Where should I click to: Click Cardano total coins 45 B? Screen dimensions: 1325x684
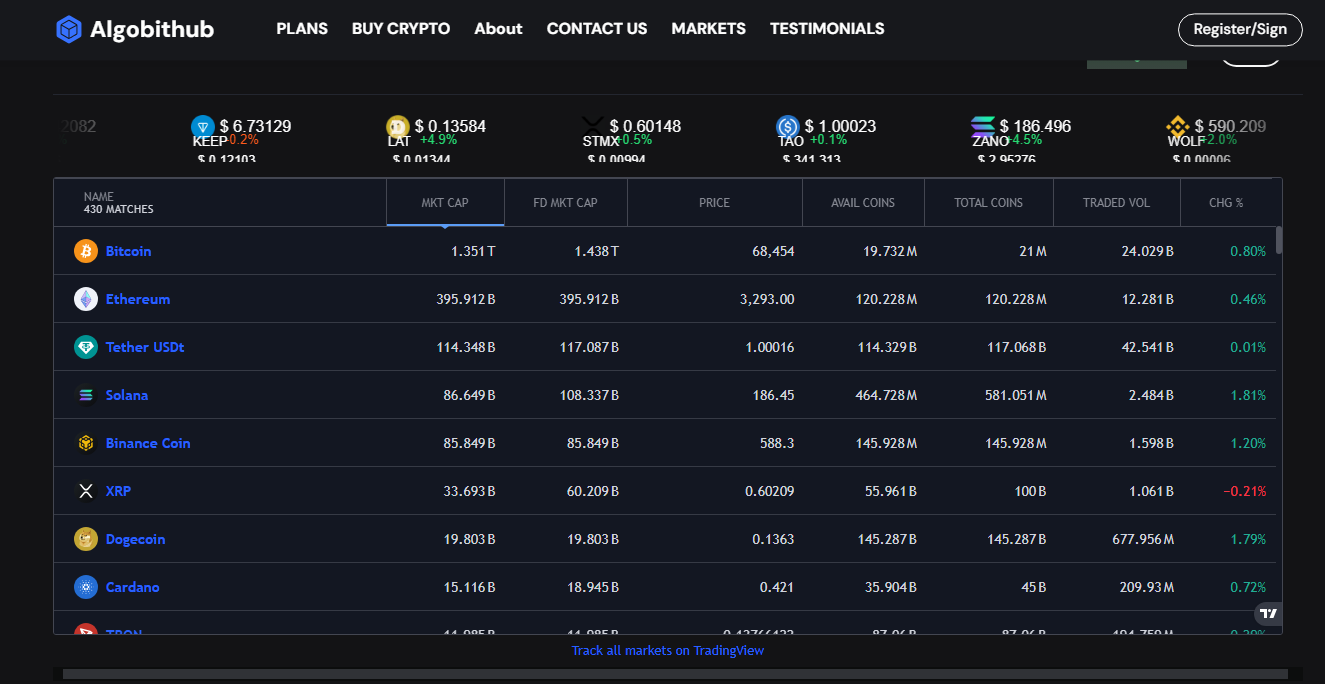1034,587
